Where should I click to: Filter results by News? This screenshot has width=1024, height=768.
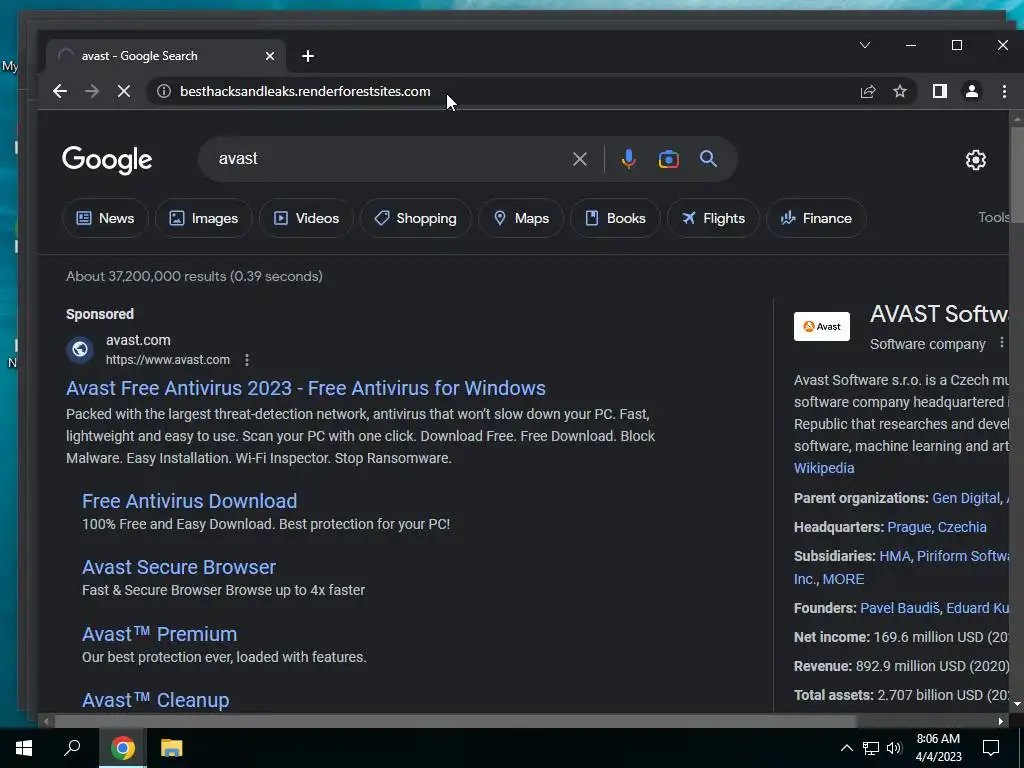click(x=105, y=218)
